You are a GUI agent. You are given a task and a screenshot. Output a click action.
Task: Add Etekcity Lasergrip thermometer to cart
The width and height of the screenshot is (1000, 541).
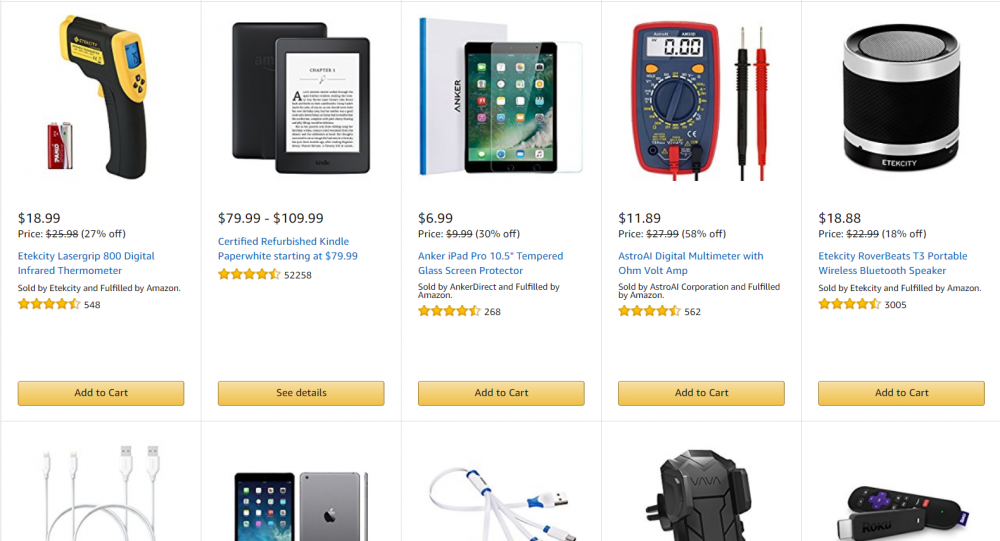pyautogui.click(x=101, y=393)
